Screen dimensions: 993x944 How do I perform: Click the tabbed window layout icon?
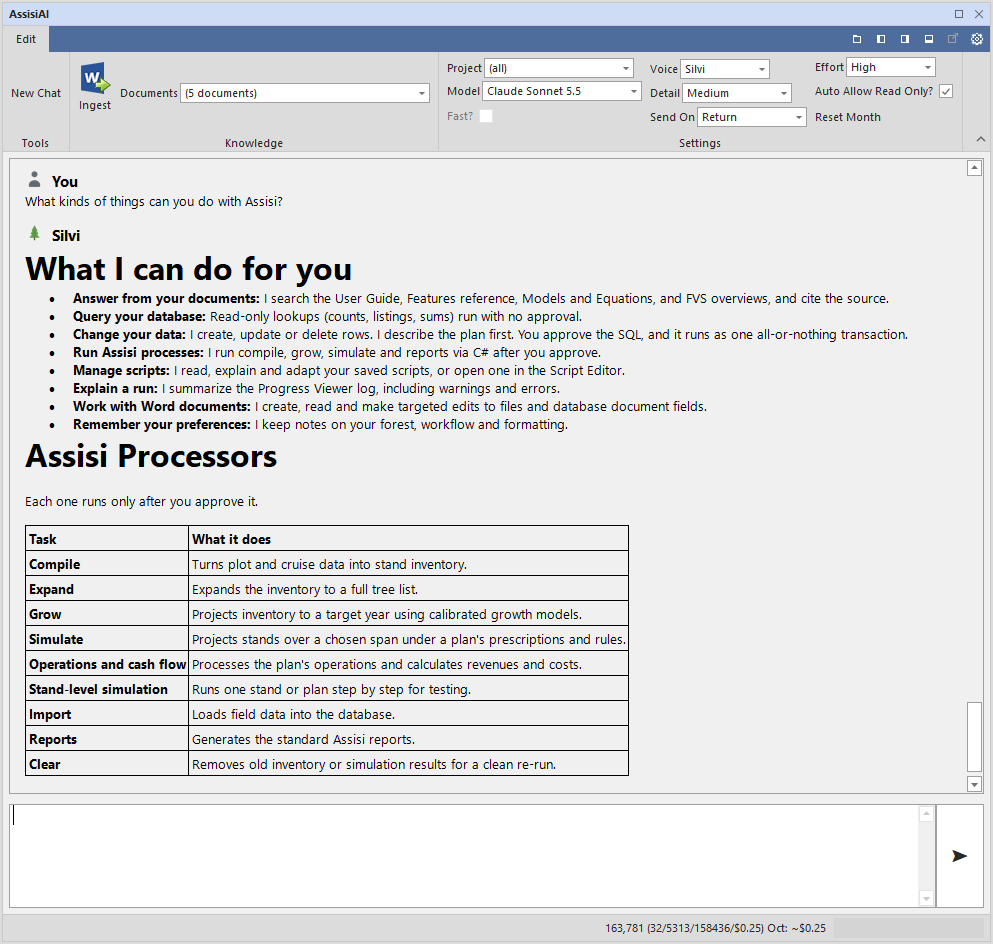click(857, 39)
